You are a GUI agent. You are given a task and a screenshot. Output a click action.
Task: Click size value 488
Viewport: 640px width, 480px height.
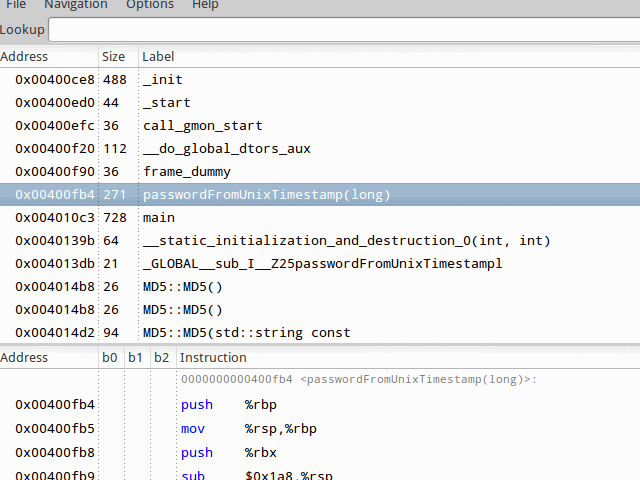(115, 80)
